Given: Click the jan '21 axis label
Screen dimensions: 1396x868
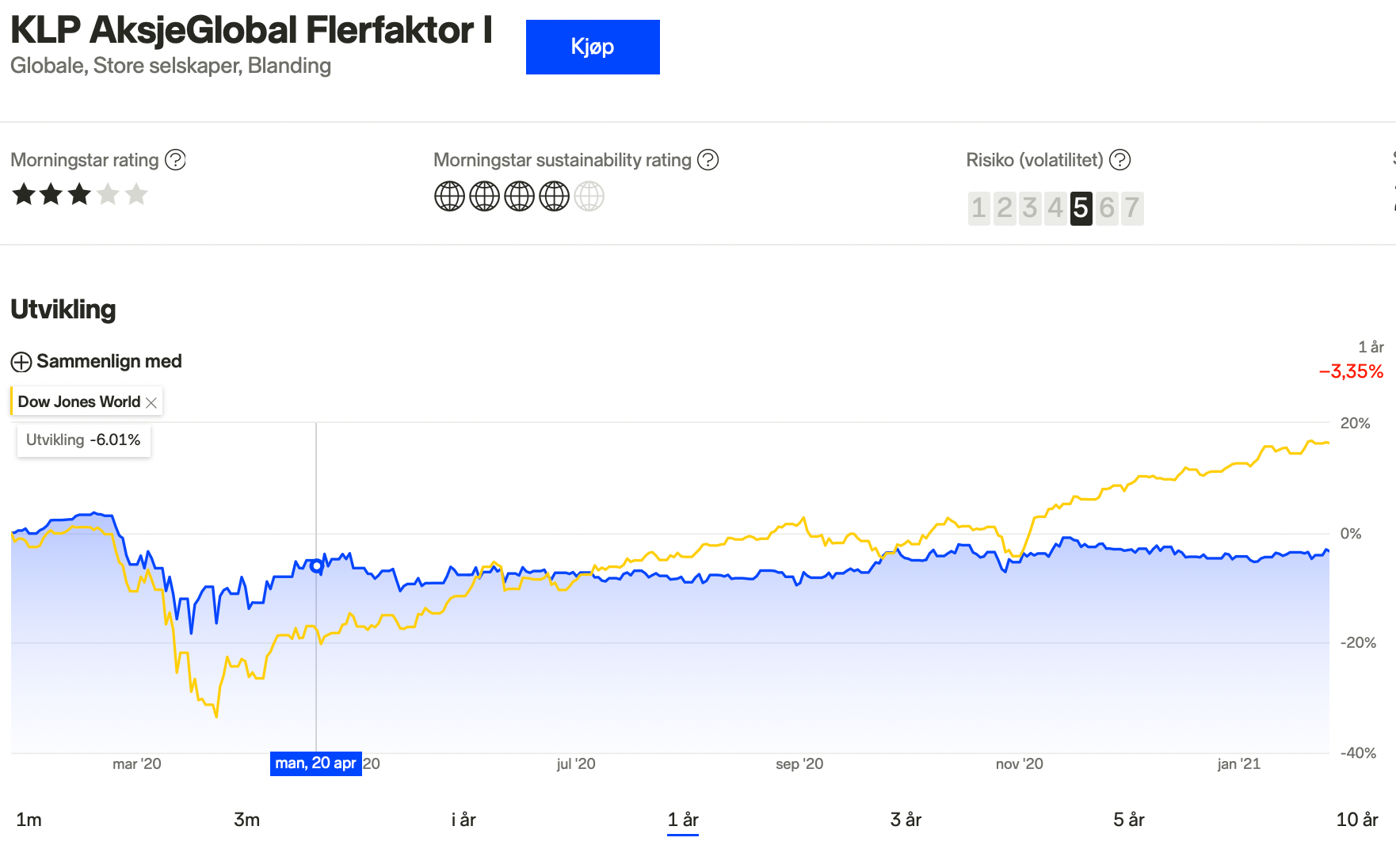Looking at the screenshot, I should click(x=1239, y=764).
